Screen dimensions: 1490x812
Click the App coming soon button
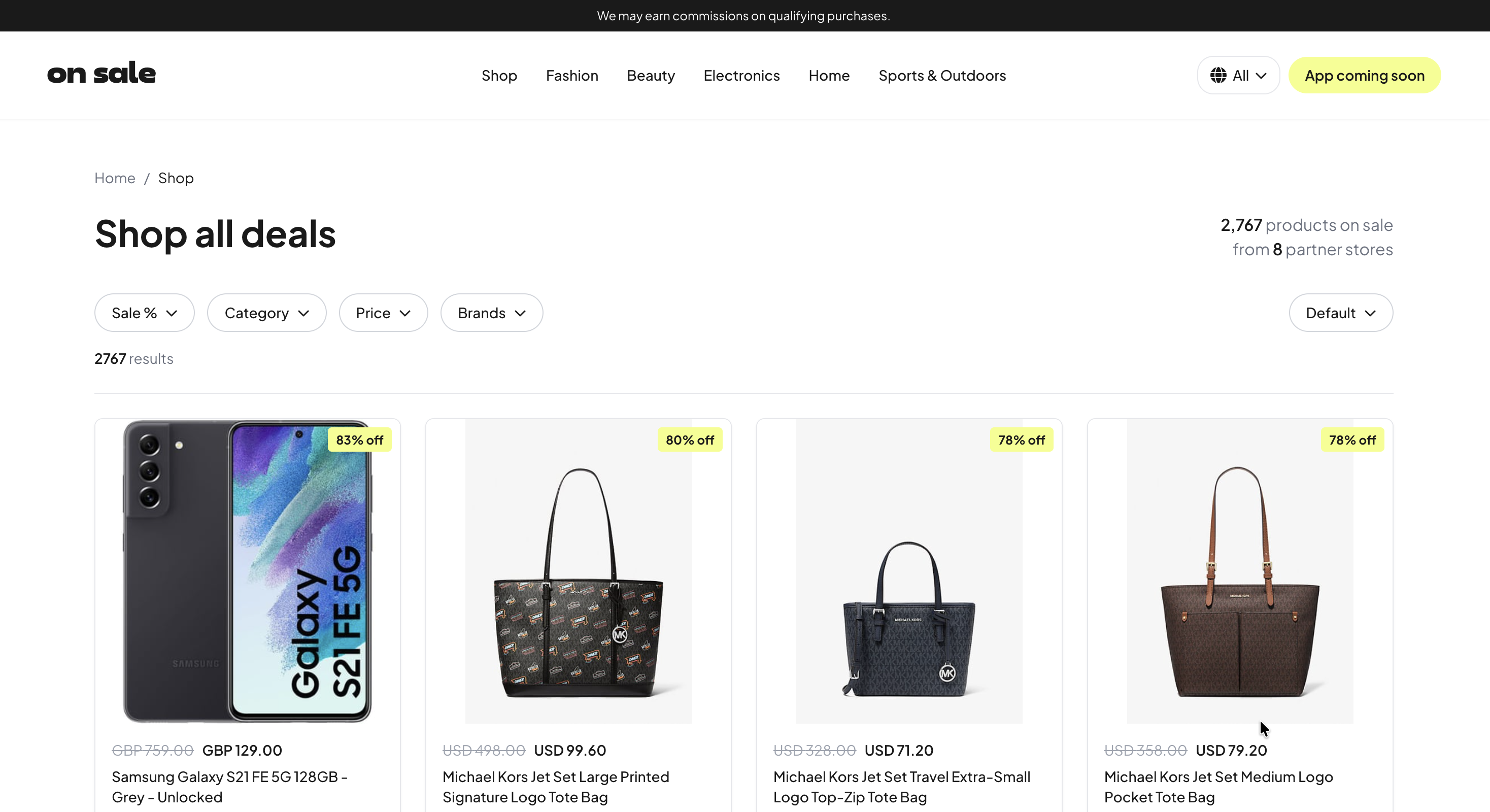point(1365,75)
